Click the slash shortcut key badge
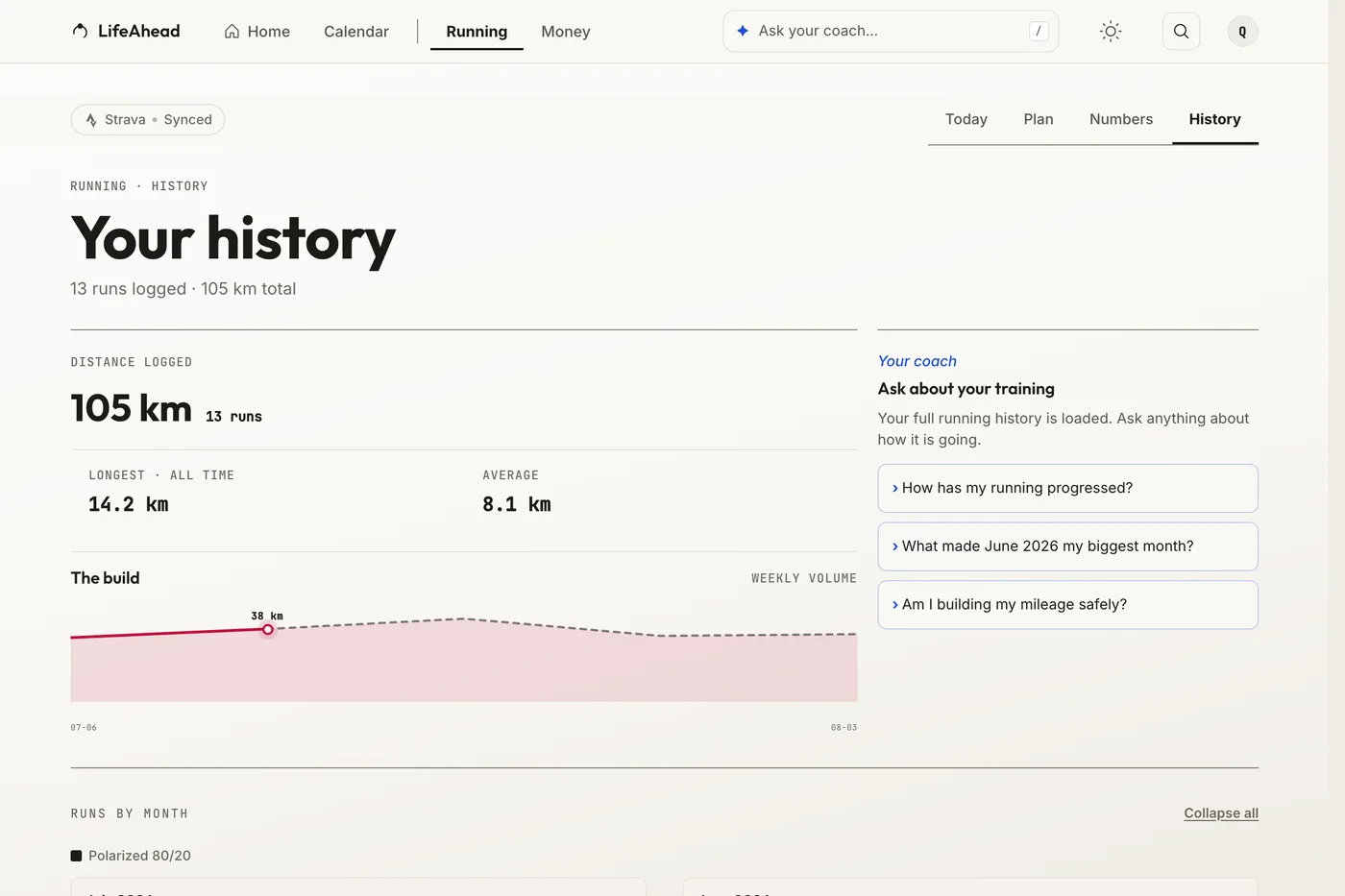Screen dimensions: 1345x896 (x=1039, y=31)
